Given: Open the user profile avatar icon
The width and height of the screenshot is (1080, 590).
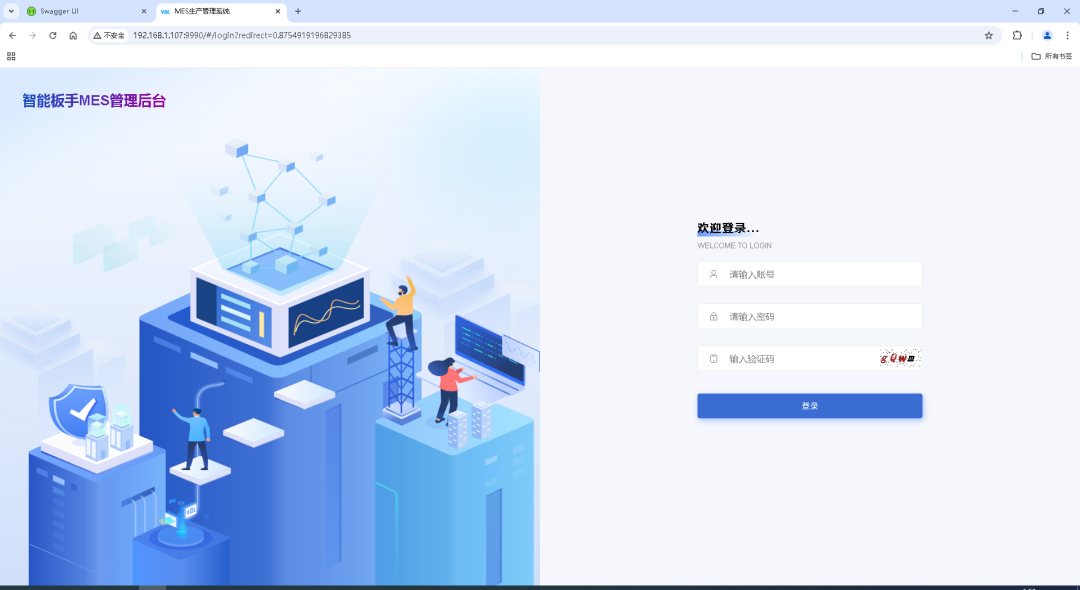Looking at the screenshot, I should click(1047, 35).
